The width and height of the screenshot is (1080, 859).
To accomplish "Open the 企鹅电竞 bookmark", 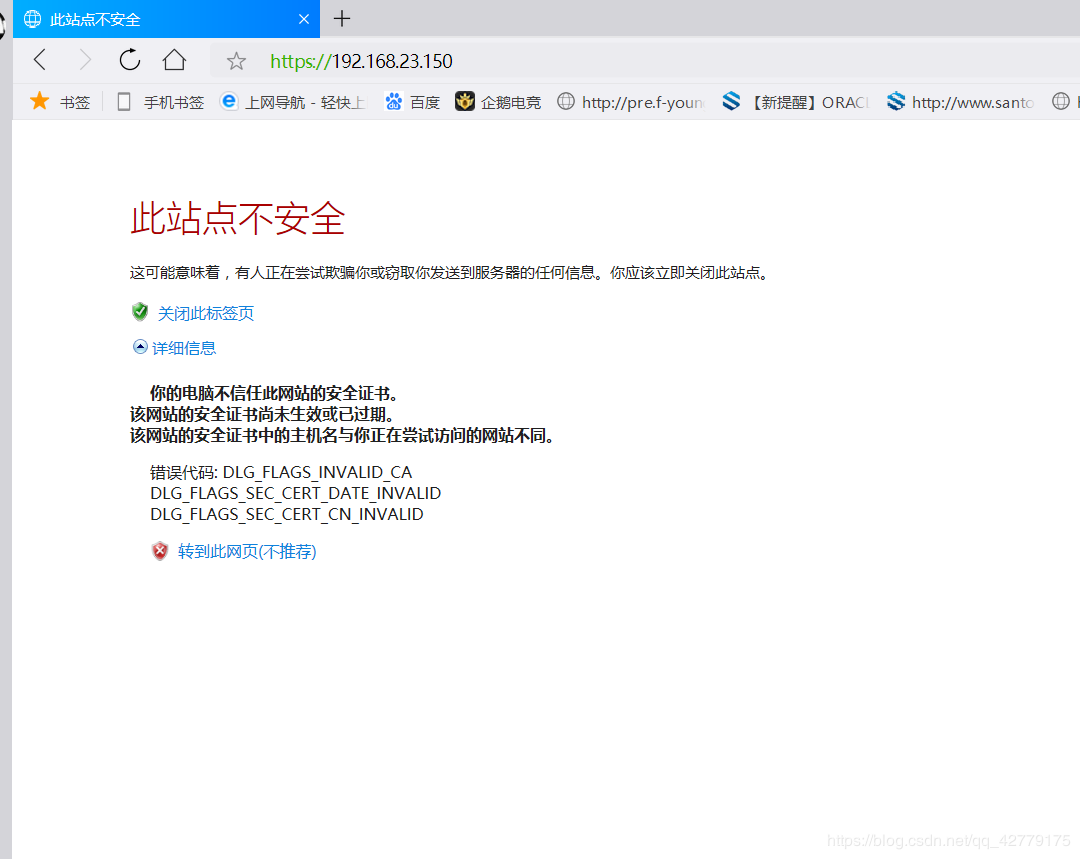I will click(498, 102).
